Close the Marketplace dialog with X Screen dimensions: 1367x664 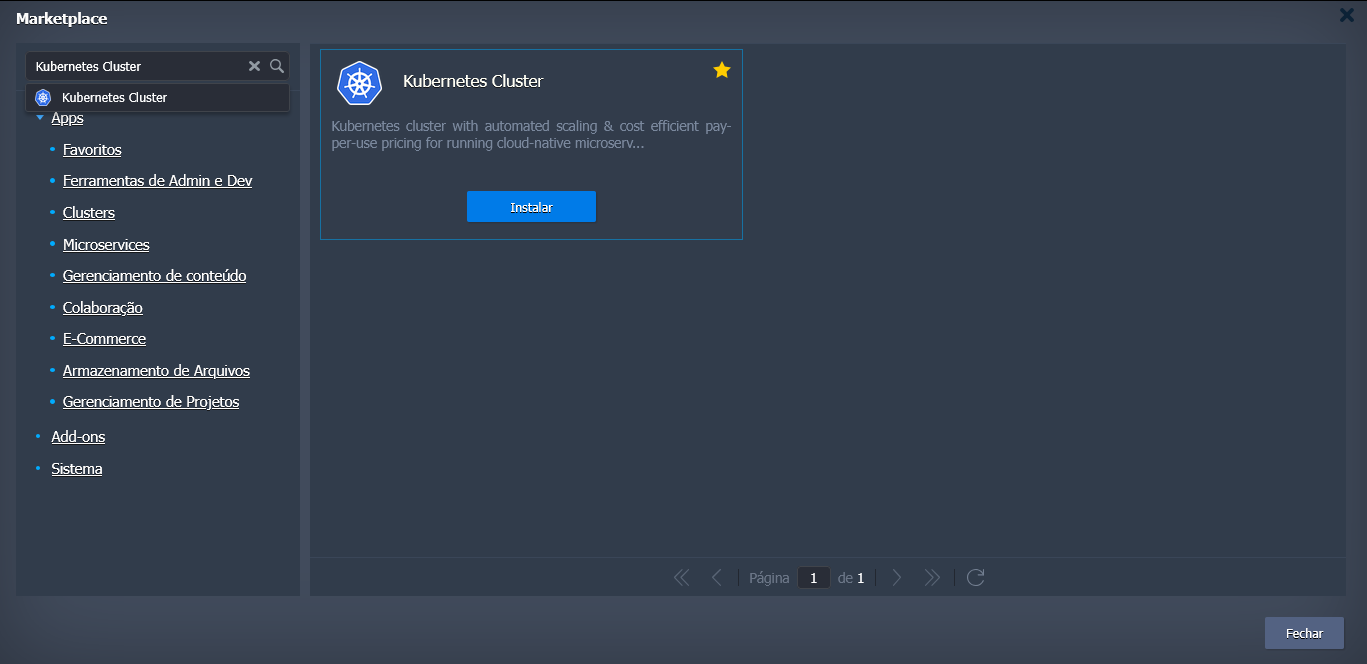pyautogui.click(x=1347, y=14)
